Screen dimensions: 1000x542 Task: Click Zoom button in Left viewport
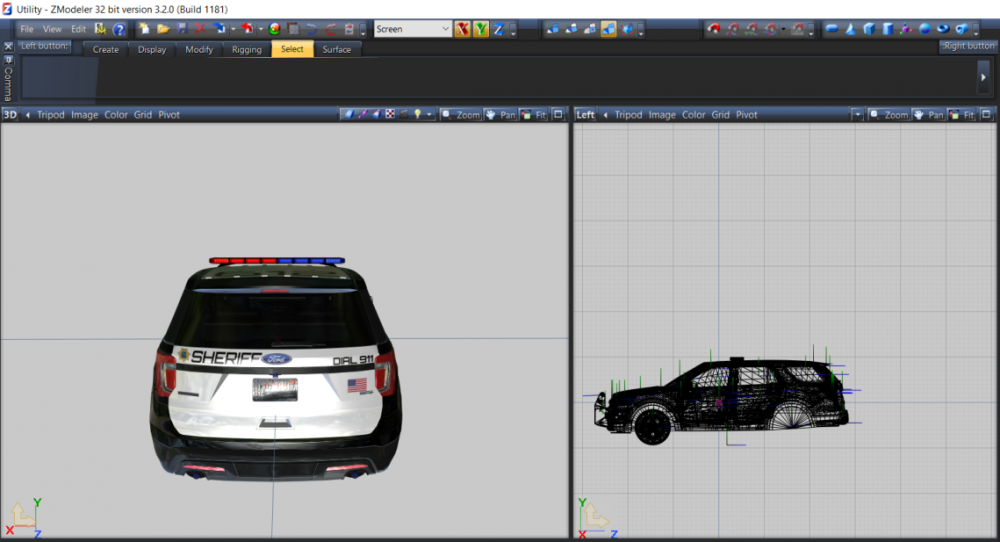tap(888, 115)
